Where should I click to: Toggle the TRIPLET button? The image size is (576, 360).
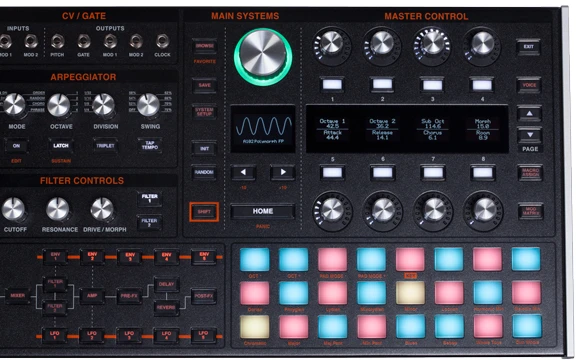(x=105, y=145)
